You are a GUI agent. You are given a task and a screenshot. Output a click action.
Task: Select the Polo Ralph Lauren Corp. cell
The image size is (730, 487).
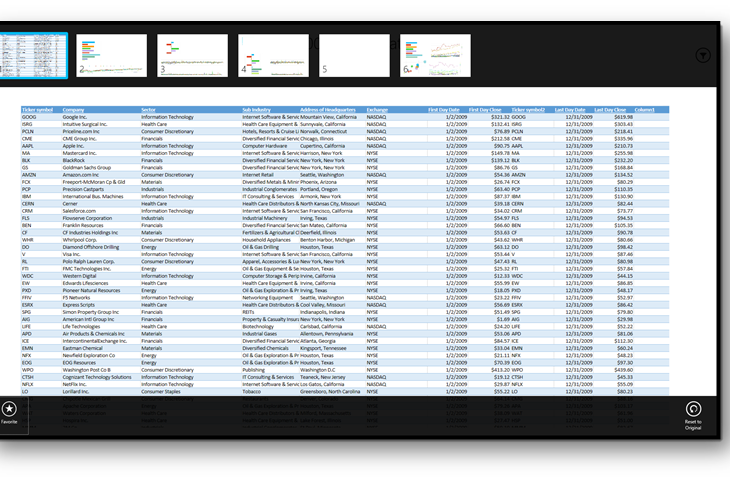[88, 261]
